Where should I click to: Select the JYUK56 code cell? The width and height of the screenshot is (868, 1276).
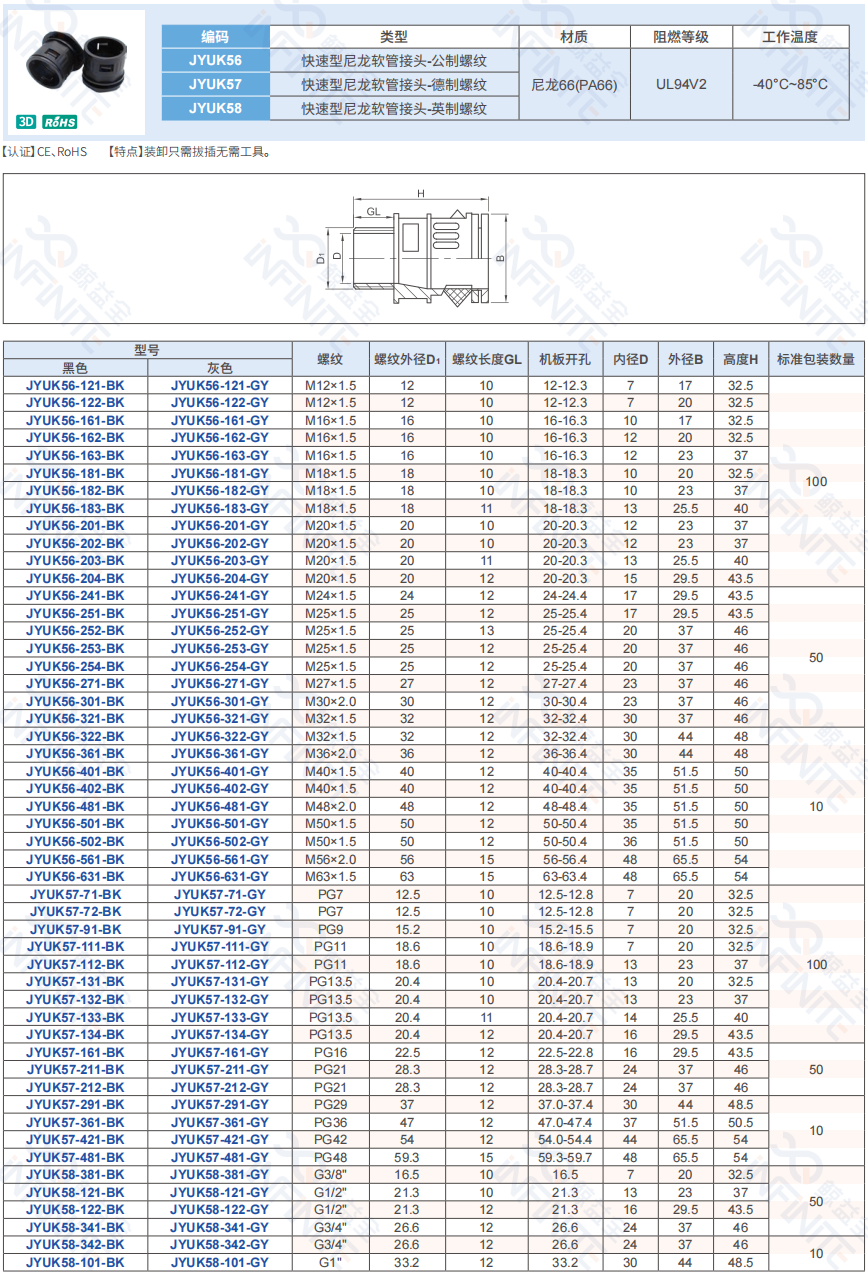pos(215,60)
